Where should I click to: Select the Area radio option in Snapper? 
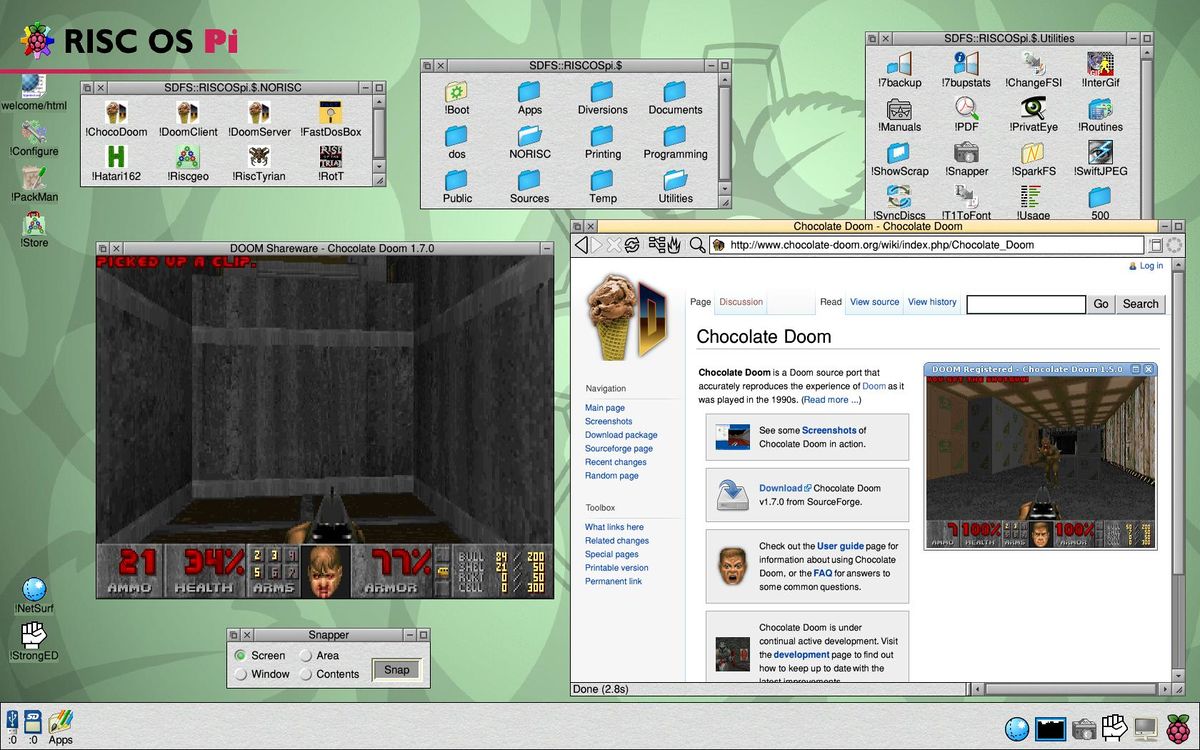(x=306, y=656)
